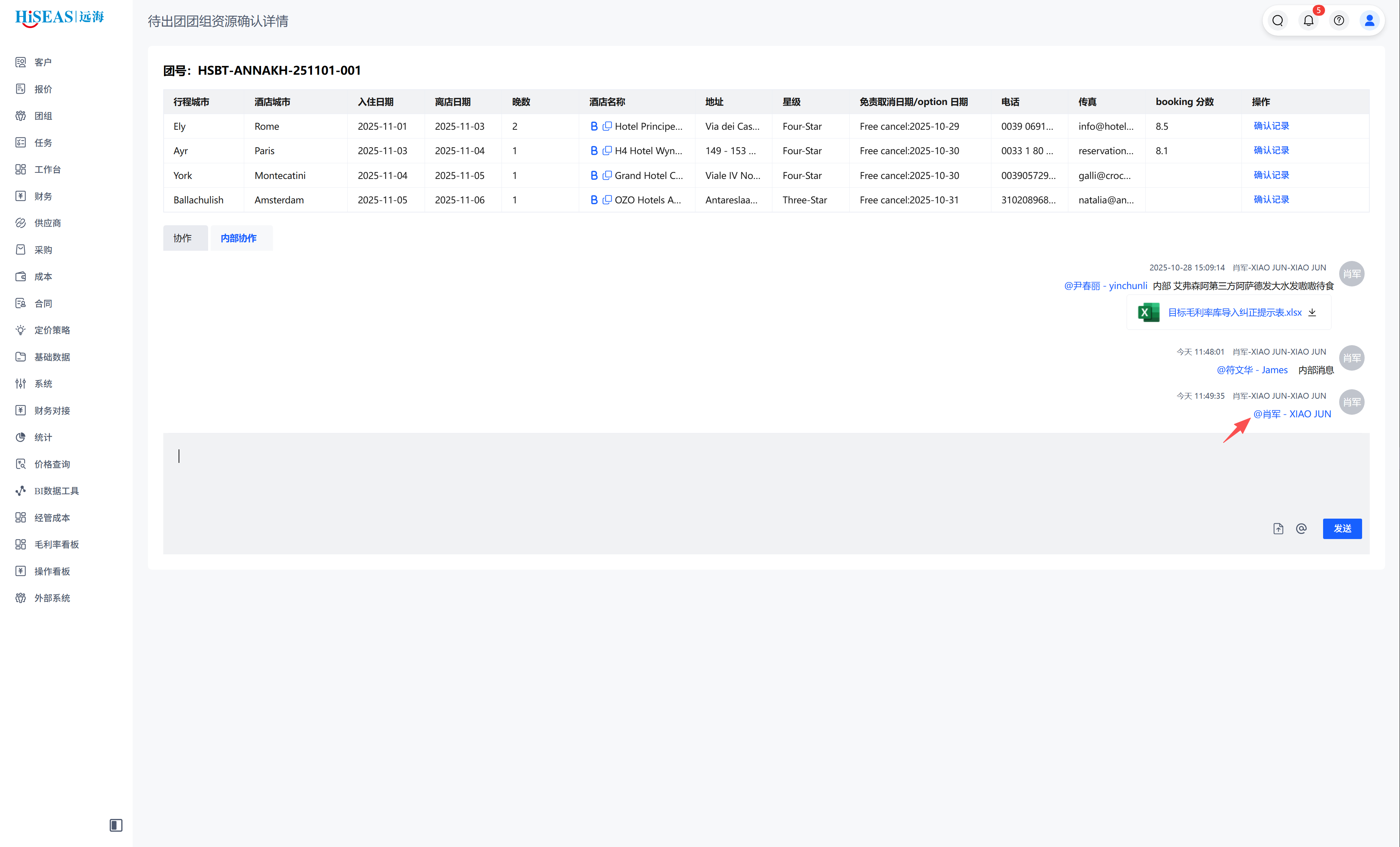Image resolution: width=1400 pixels, height=847 pixels.
Task: Open the 供应商 sidebar menu
Action: pos(47,223)
